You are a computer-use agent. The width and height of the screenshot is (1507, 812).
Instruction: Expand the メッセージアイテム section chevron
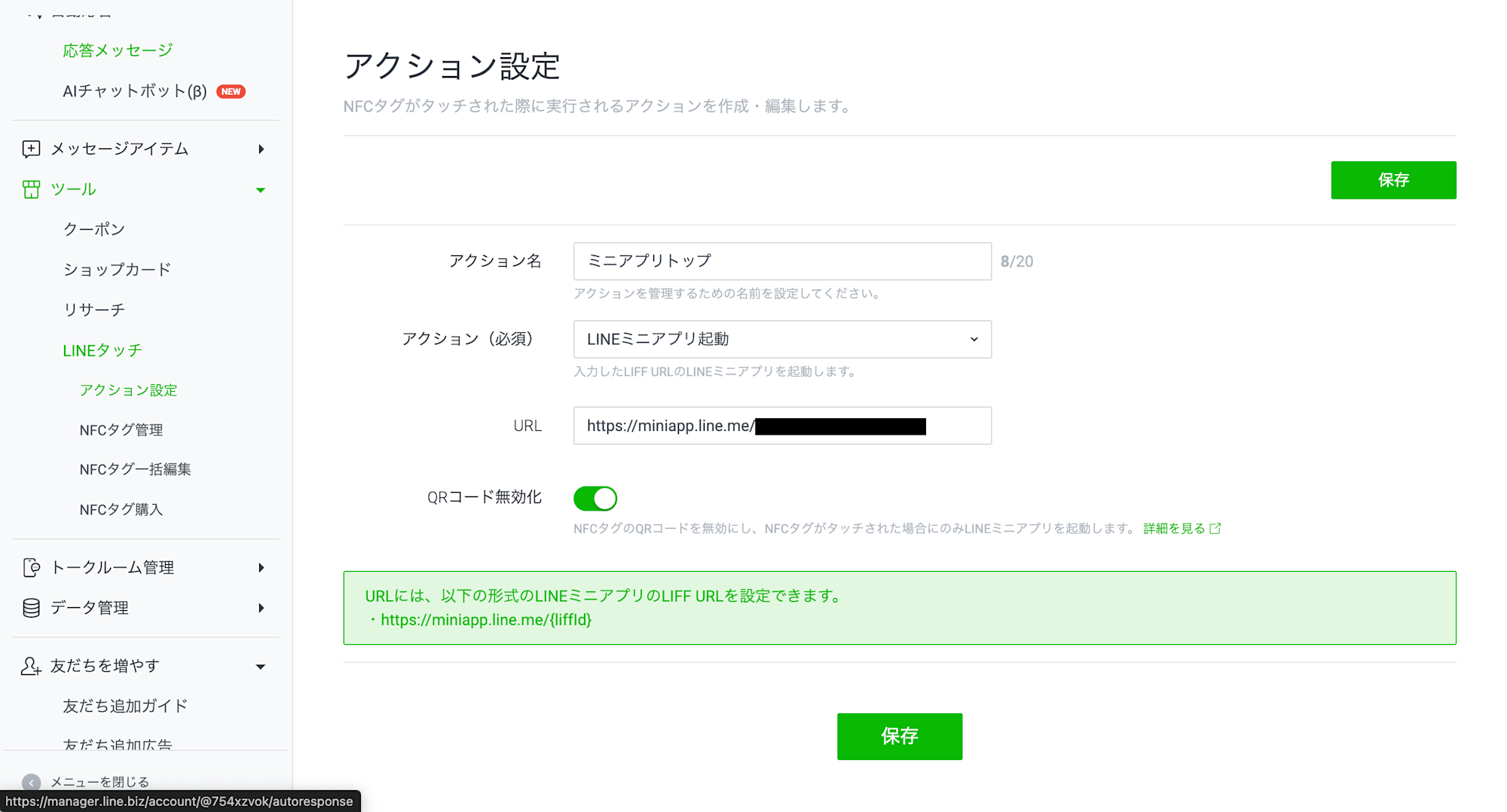261,148
